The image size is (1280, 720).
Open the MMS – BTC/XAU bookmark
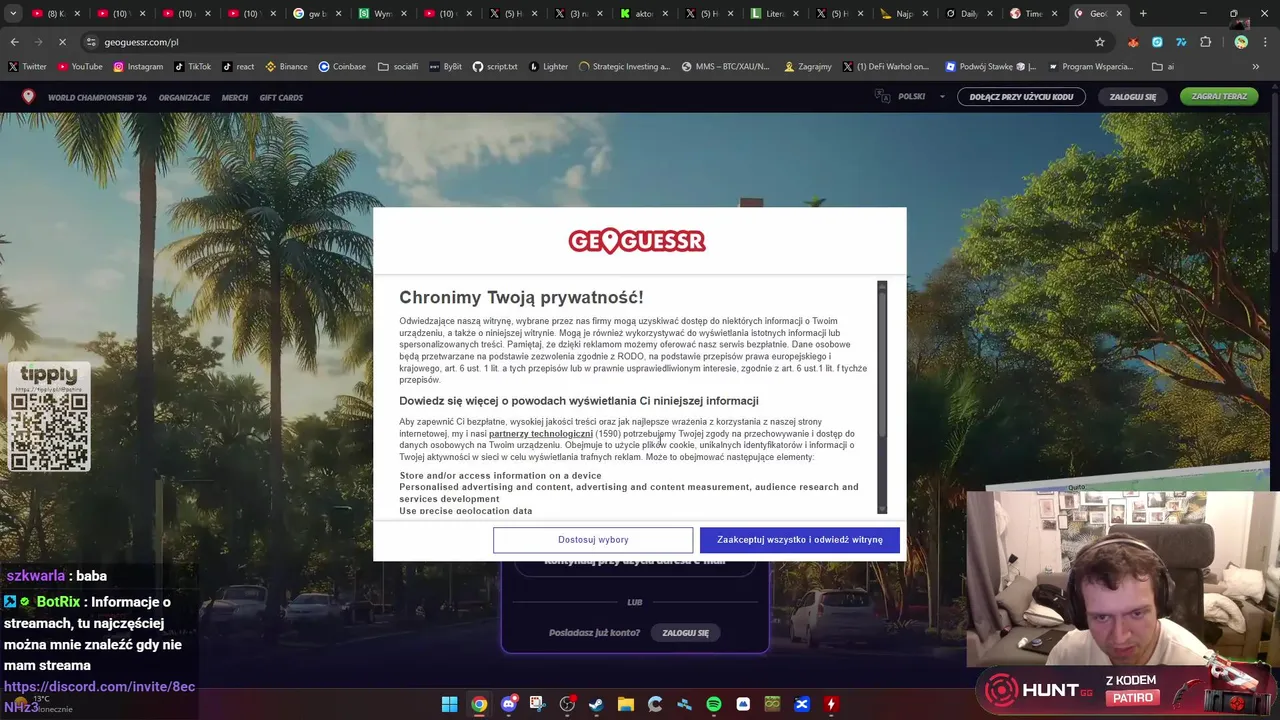[725, 67]
